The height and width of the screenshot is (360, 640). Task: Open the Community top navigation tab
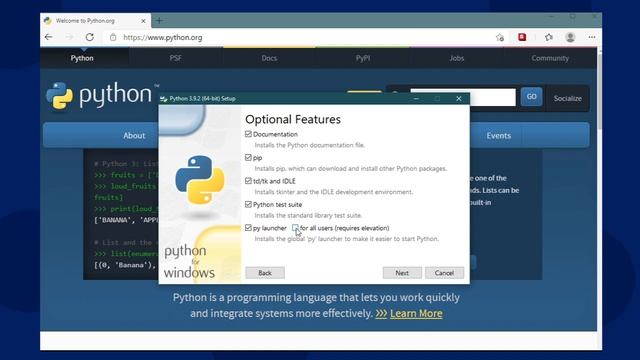[x=550, y=58]
